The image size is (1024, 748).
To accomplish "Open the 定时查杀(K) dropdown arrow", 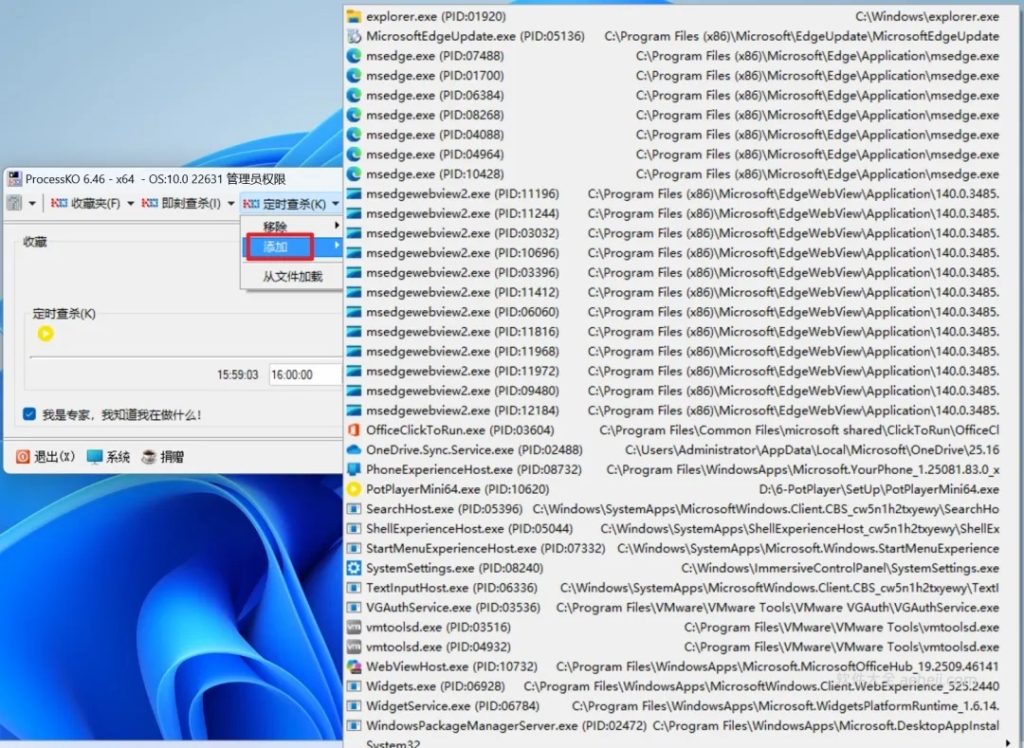I will pos(333,203).
